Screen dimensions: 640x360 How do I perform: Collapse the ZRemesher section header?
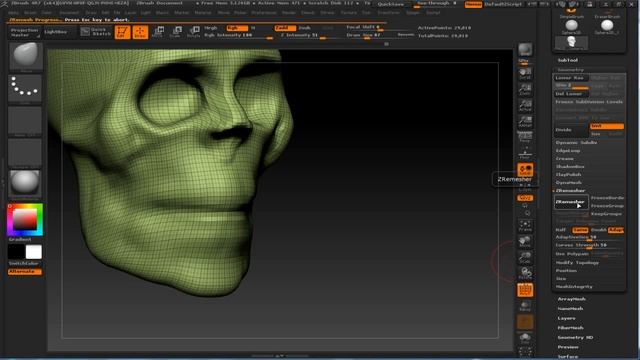coord(570,191)
